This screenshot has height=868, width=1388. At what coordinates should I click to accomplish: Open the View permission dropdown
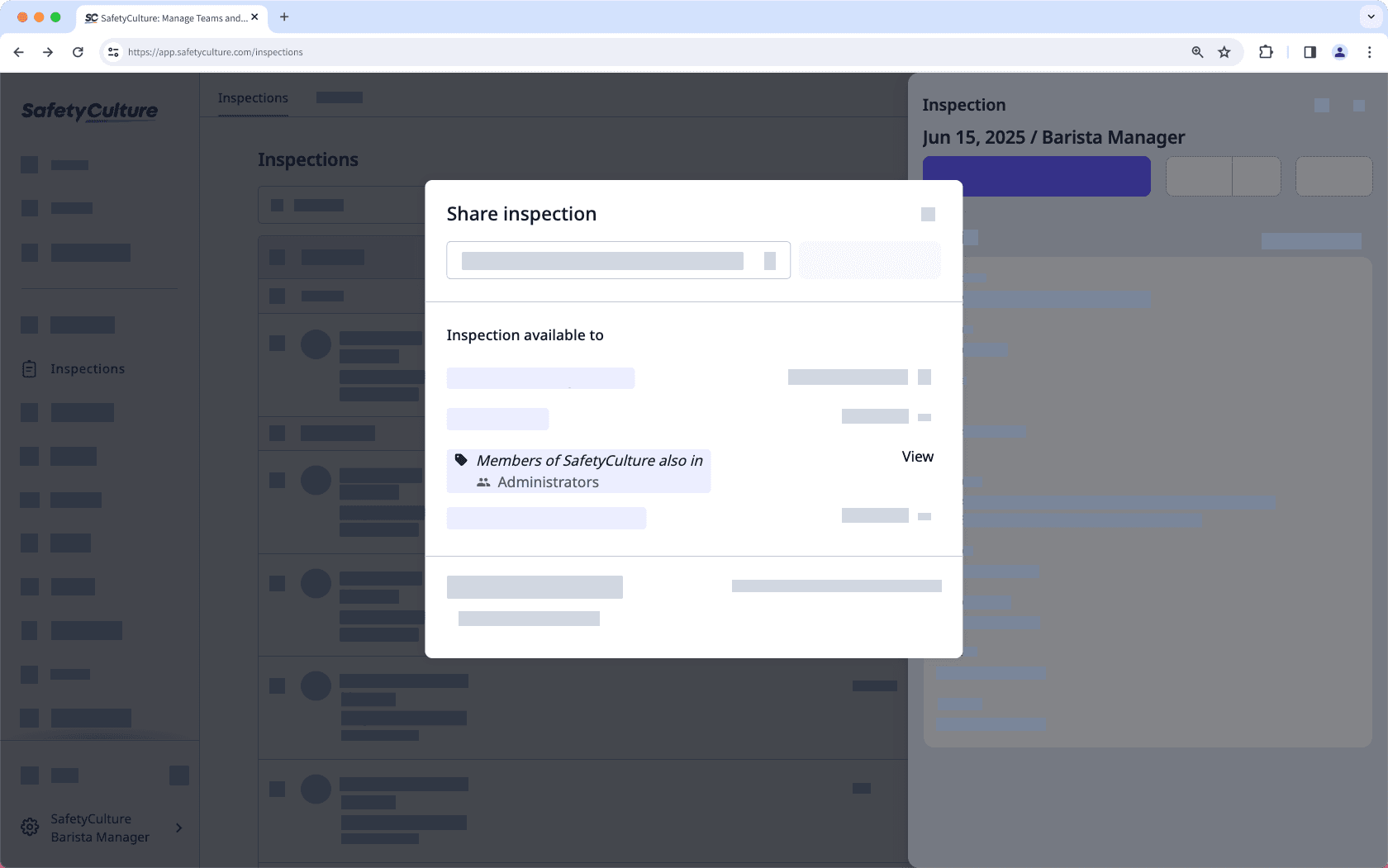pos(917,456)
